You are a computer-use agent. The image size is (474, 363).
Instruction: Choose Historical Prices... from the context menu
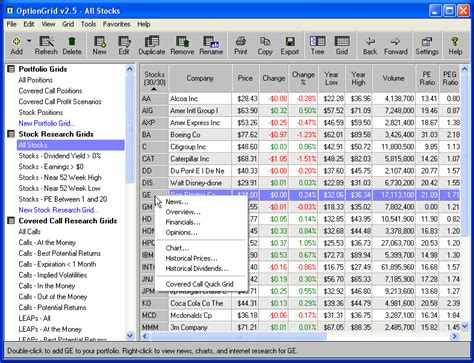tap(201, 258)
